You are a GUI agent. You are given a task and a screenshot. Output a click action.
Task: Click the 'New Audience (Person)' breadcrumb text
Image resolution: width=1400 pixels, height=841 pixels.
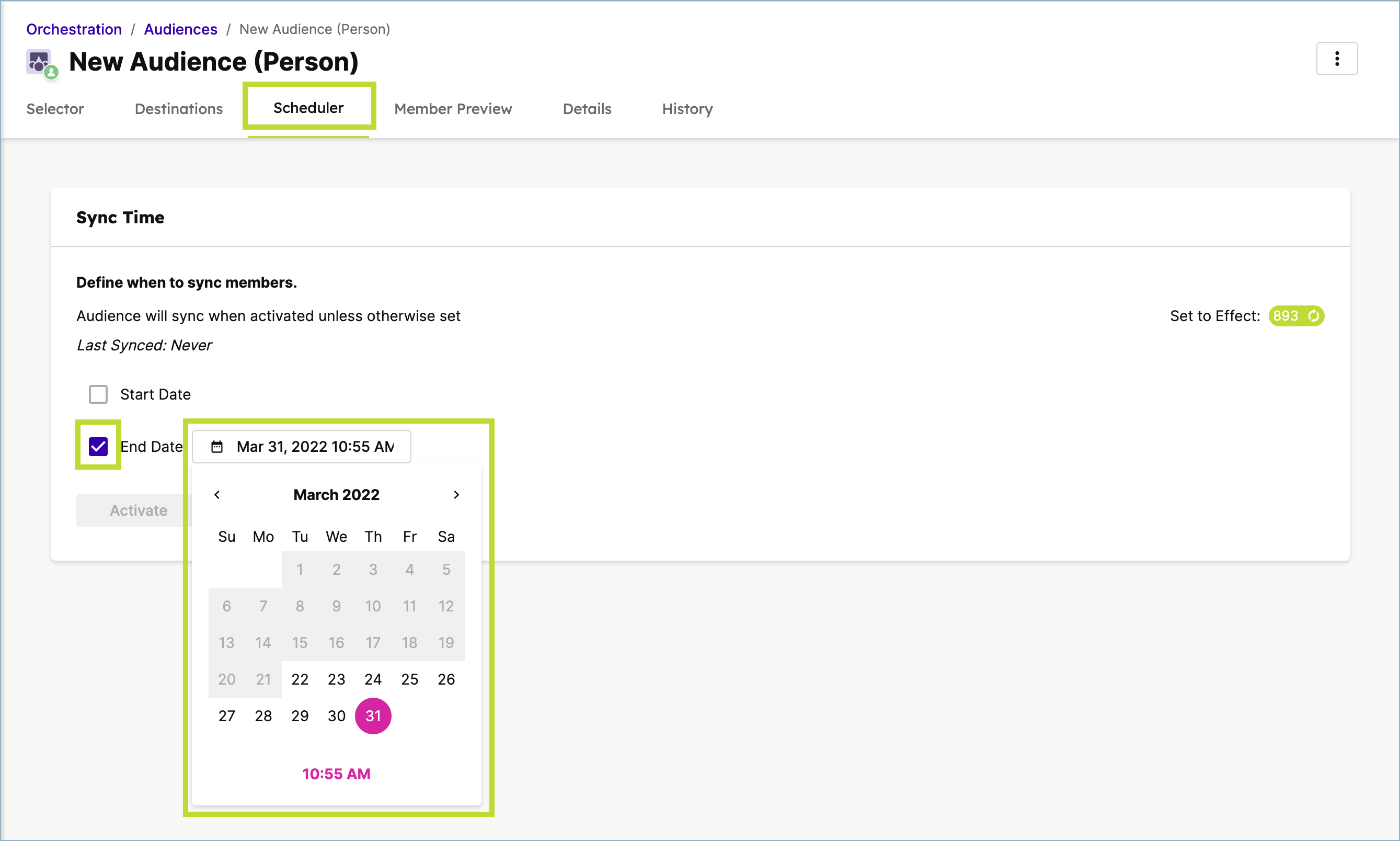[x=314, y=29]
